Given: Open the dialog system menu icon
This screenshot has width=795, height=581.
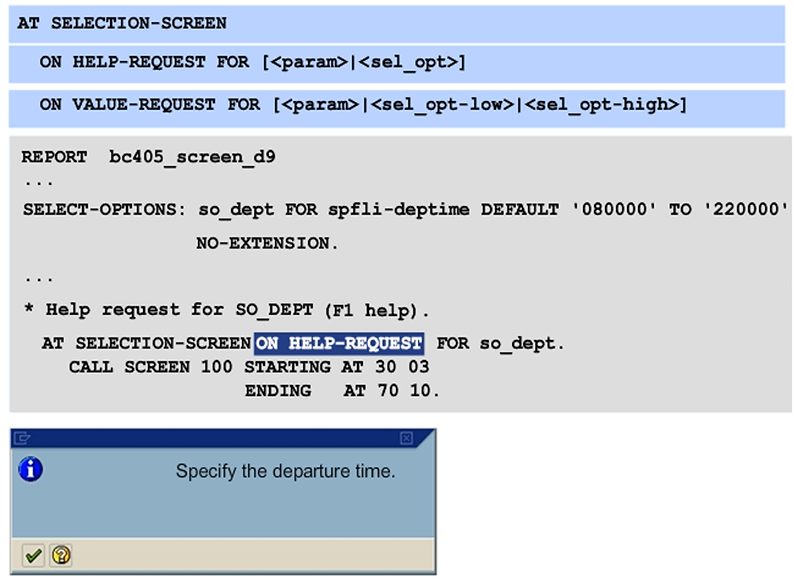Looking at the screenshot, I should click(22, 438).
